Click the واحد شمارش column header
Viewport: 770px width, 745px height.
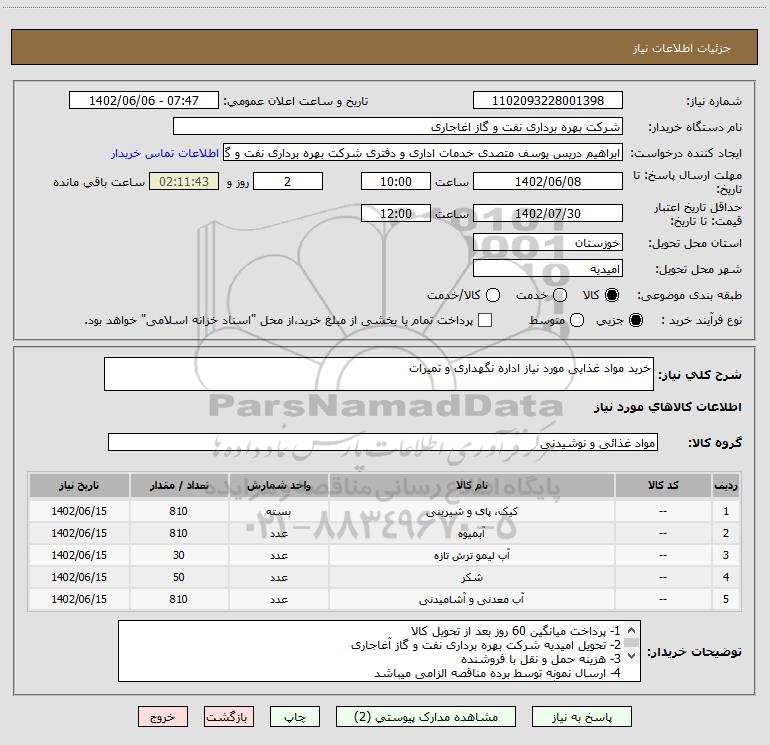coord(278,485)
